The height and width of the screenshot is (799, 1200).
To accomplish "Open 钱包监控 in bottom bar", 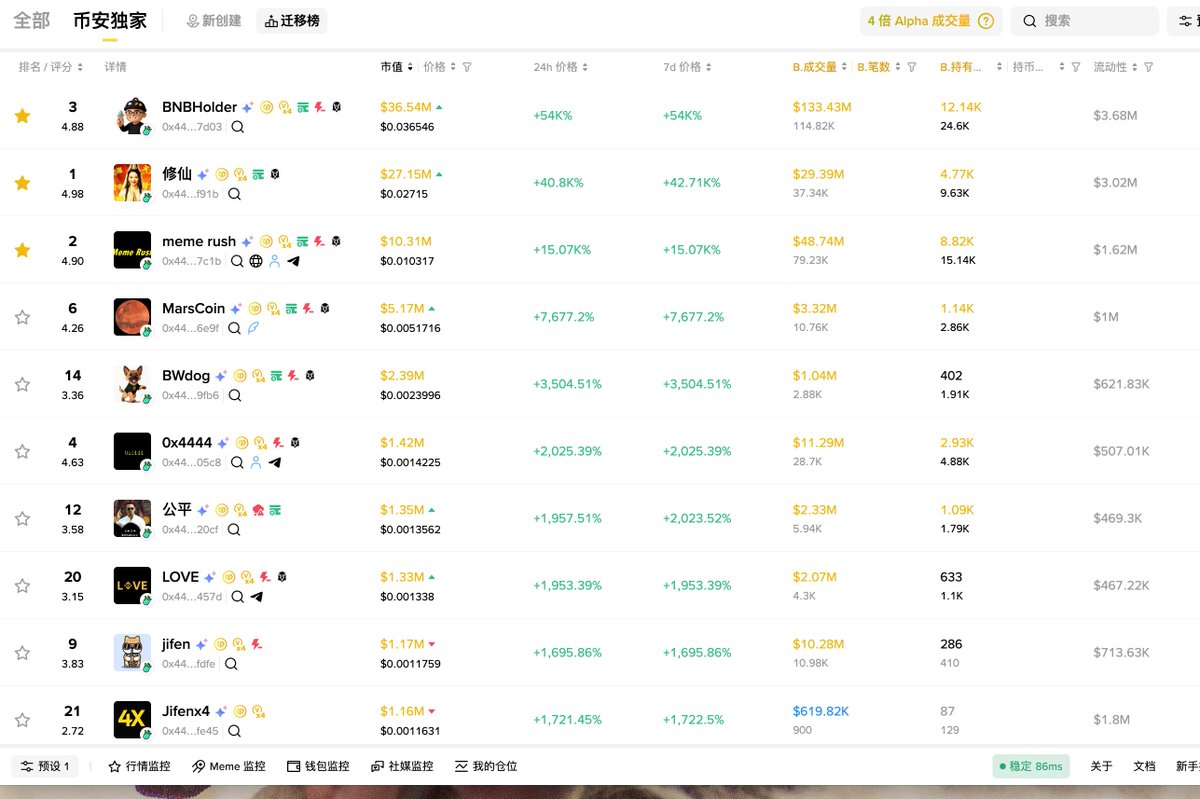I will [x=318, y=766].
